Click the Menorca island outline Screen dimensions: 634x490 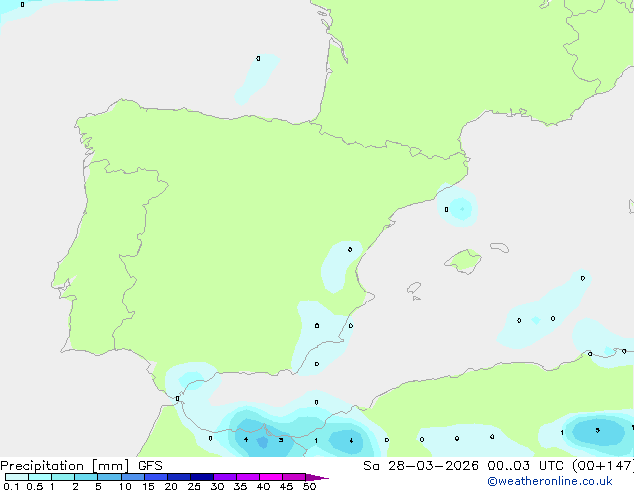pos(499,247)
